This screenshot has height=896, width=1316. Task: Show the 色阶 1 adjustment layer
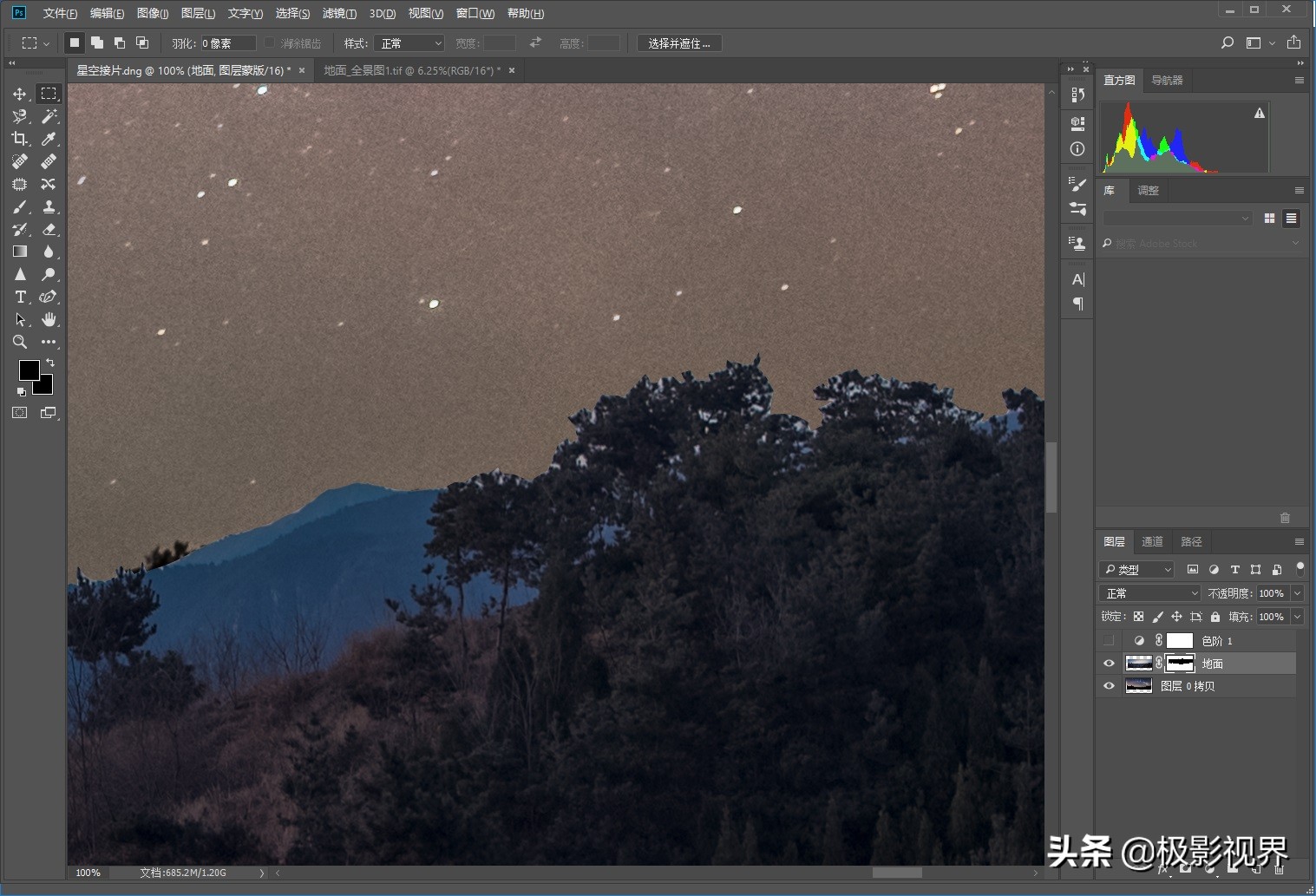pos(1109,641)
